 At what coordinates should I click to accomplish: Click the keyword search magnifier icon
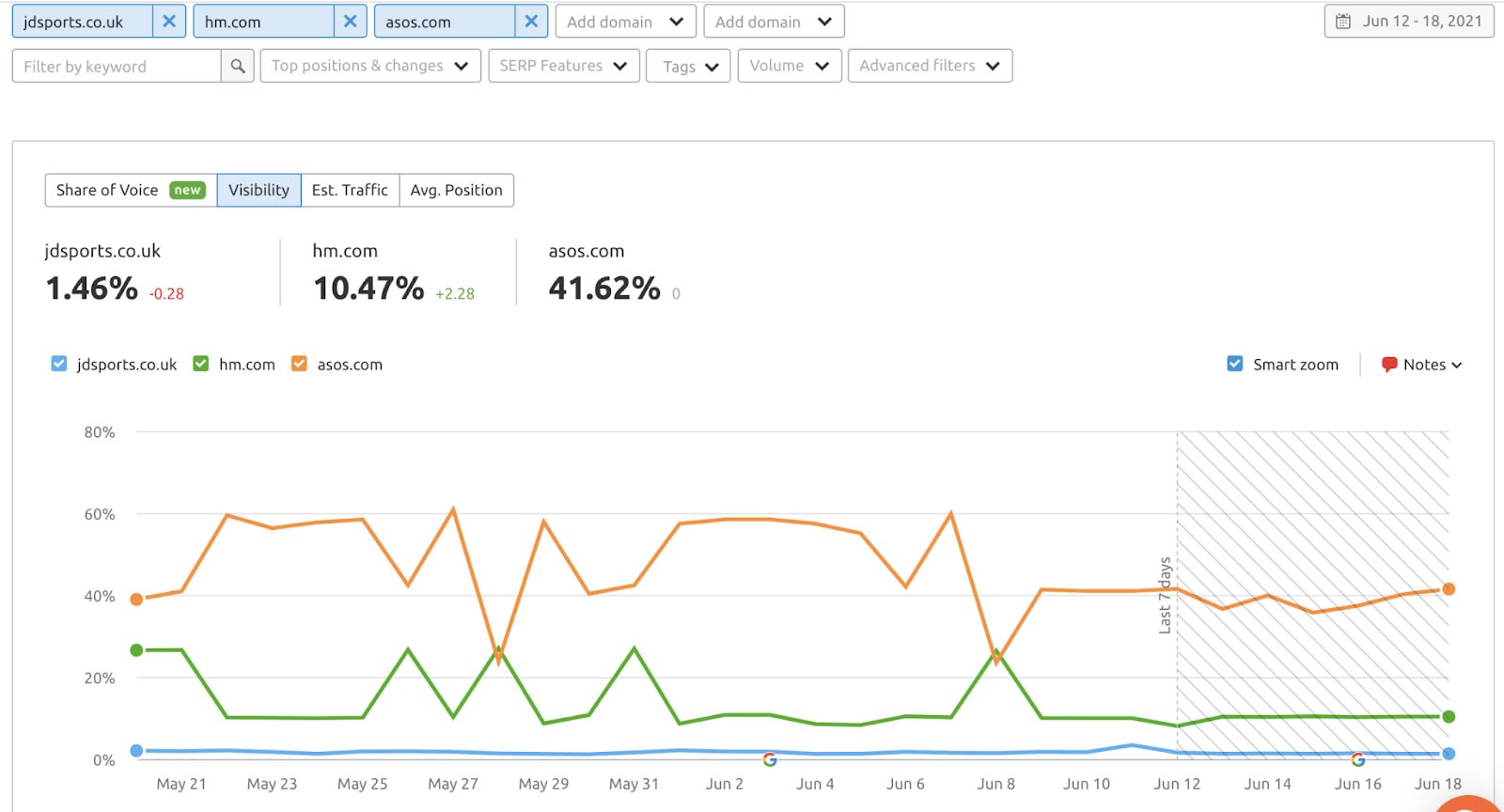tap(238, 66)
